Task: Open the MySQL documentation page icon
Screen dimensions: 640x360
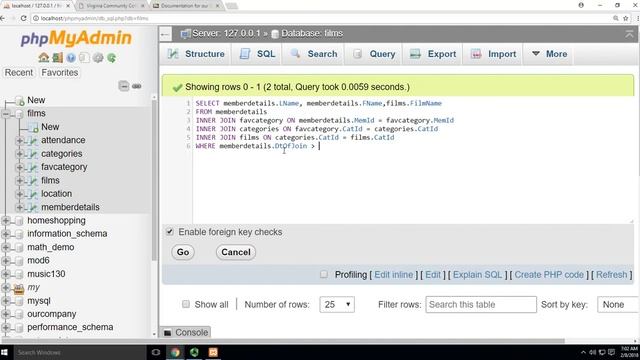Action: (x=84, y=58)
